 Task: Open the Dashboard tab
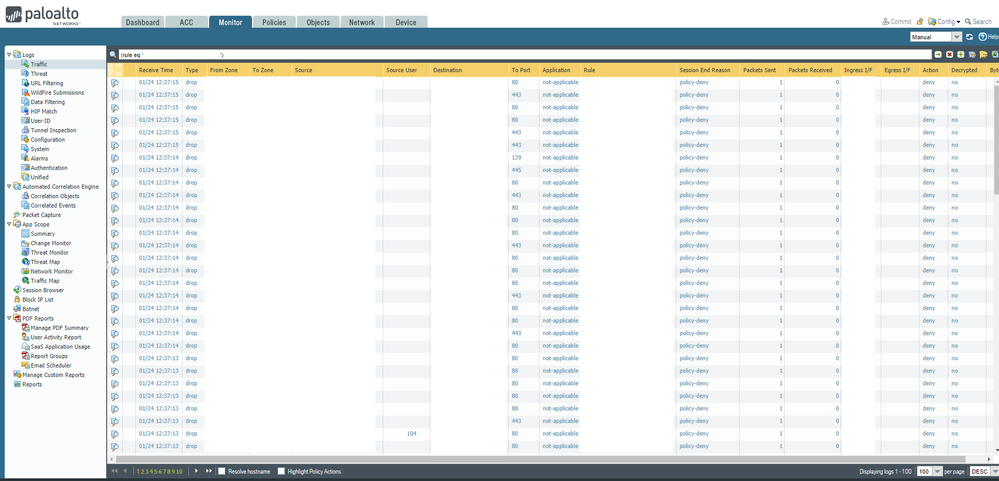[x=142, y=22]
